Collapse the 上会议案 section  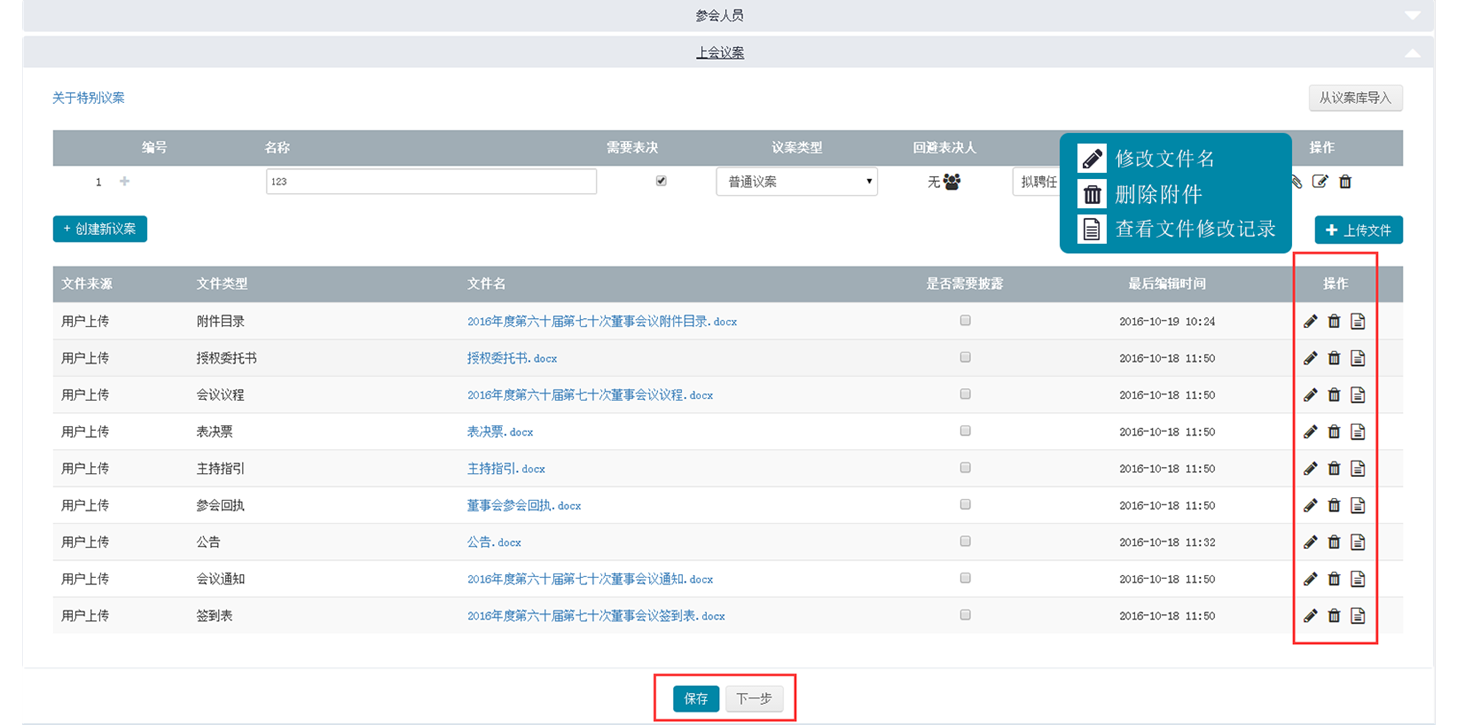[728, 53]
